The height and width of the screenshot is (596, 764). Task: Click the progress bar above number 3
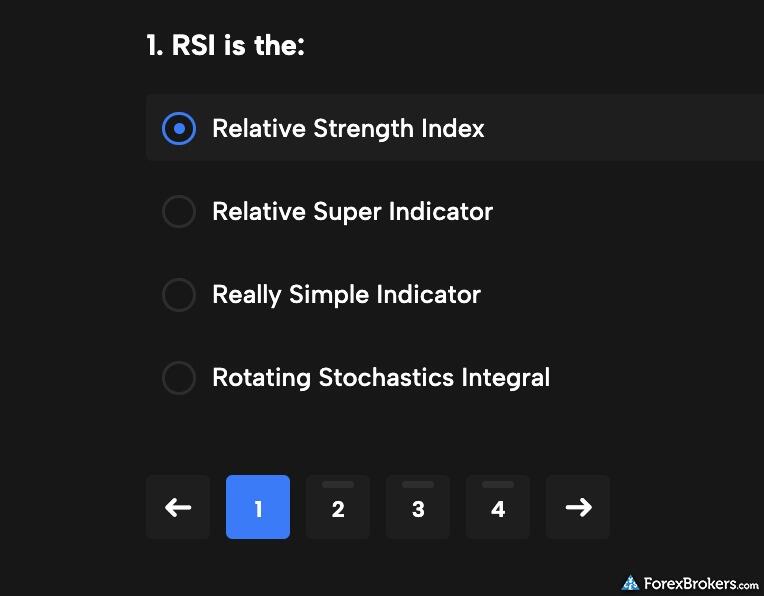coord(418,485)
